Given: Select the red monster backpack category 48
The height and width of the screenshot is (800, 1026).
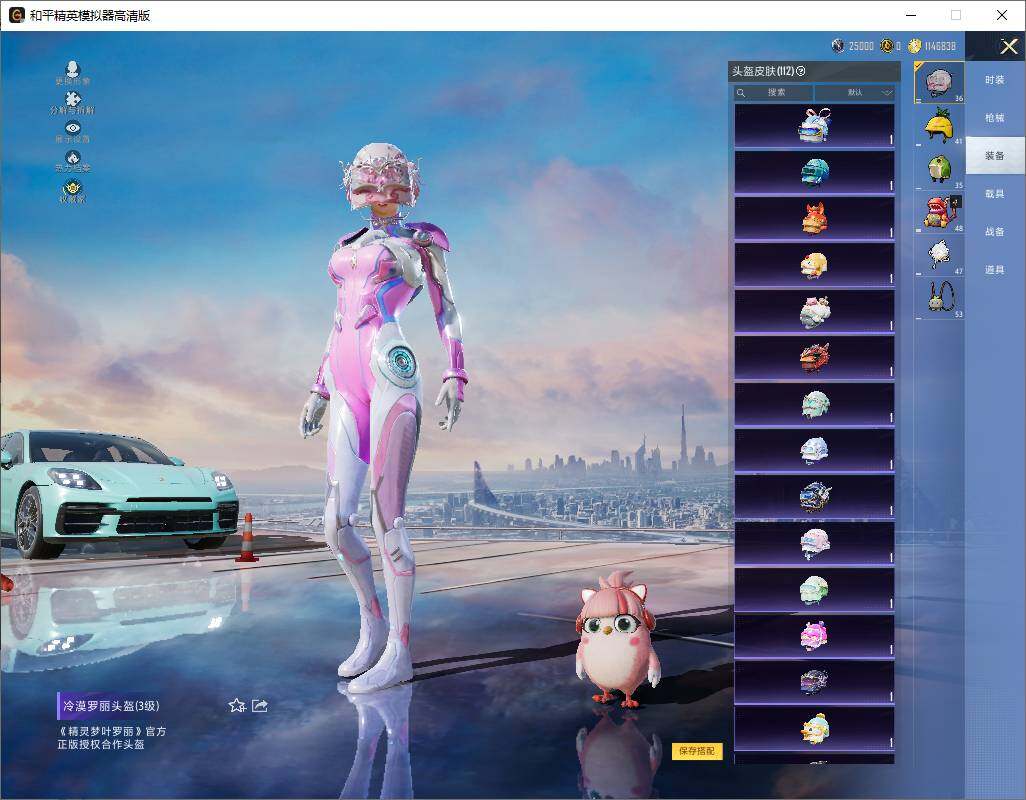Looking at the screenshot, I should click(939, 212).
